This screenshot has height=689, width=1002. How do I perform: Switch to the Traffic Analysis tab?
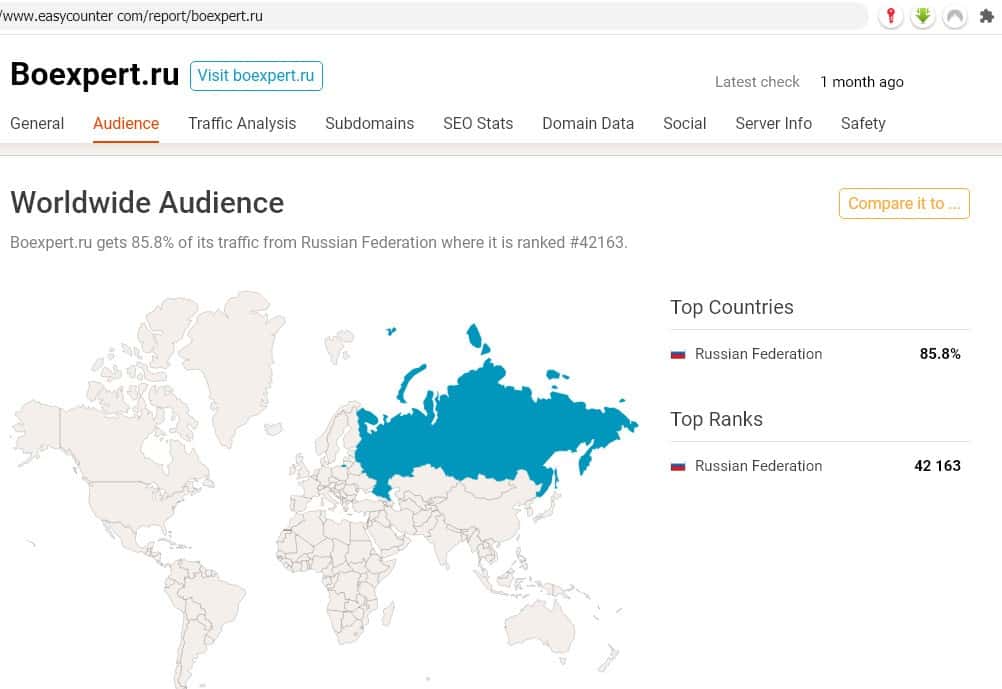point(242,124)
